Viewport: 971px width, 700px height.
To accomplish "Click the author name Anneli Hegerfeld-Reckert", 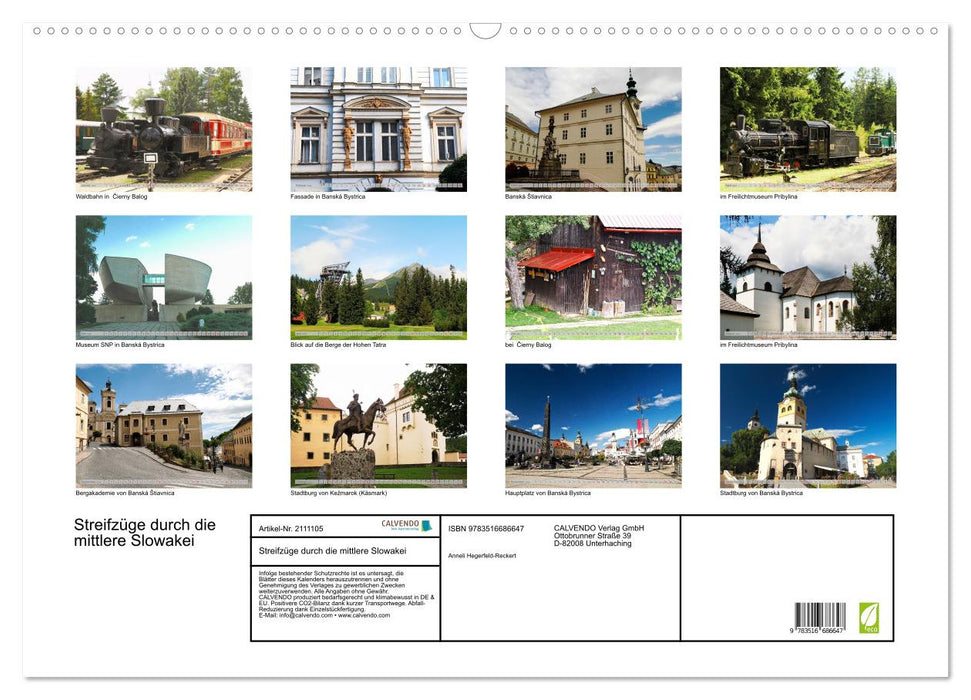I will click(482, 555).
